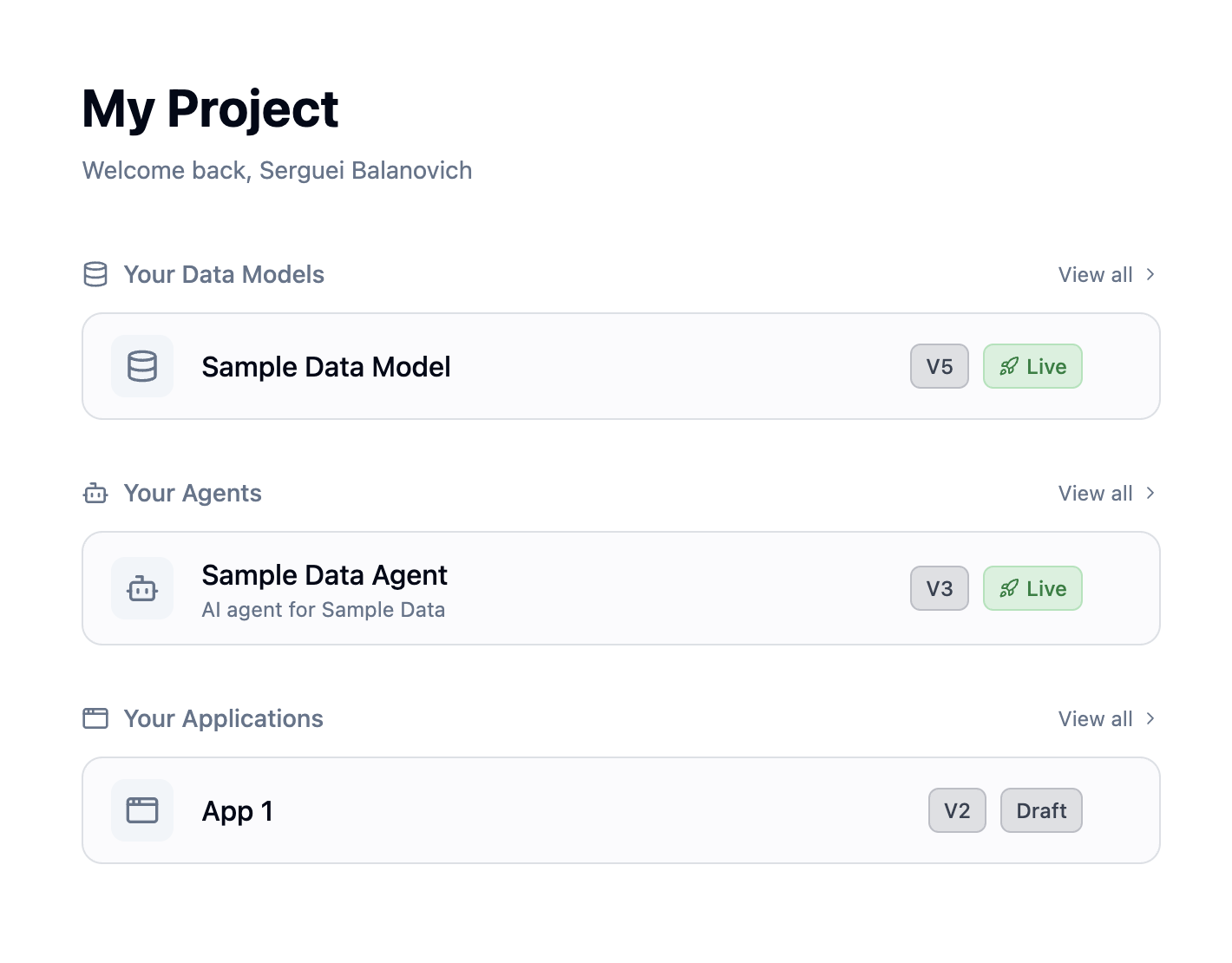Expand the chevron next to Your Data Models View all
The width and height of the screenshot is (1232, 963).
(1151, 274)
